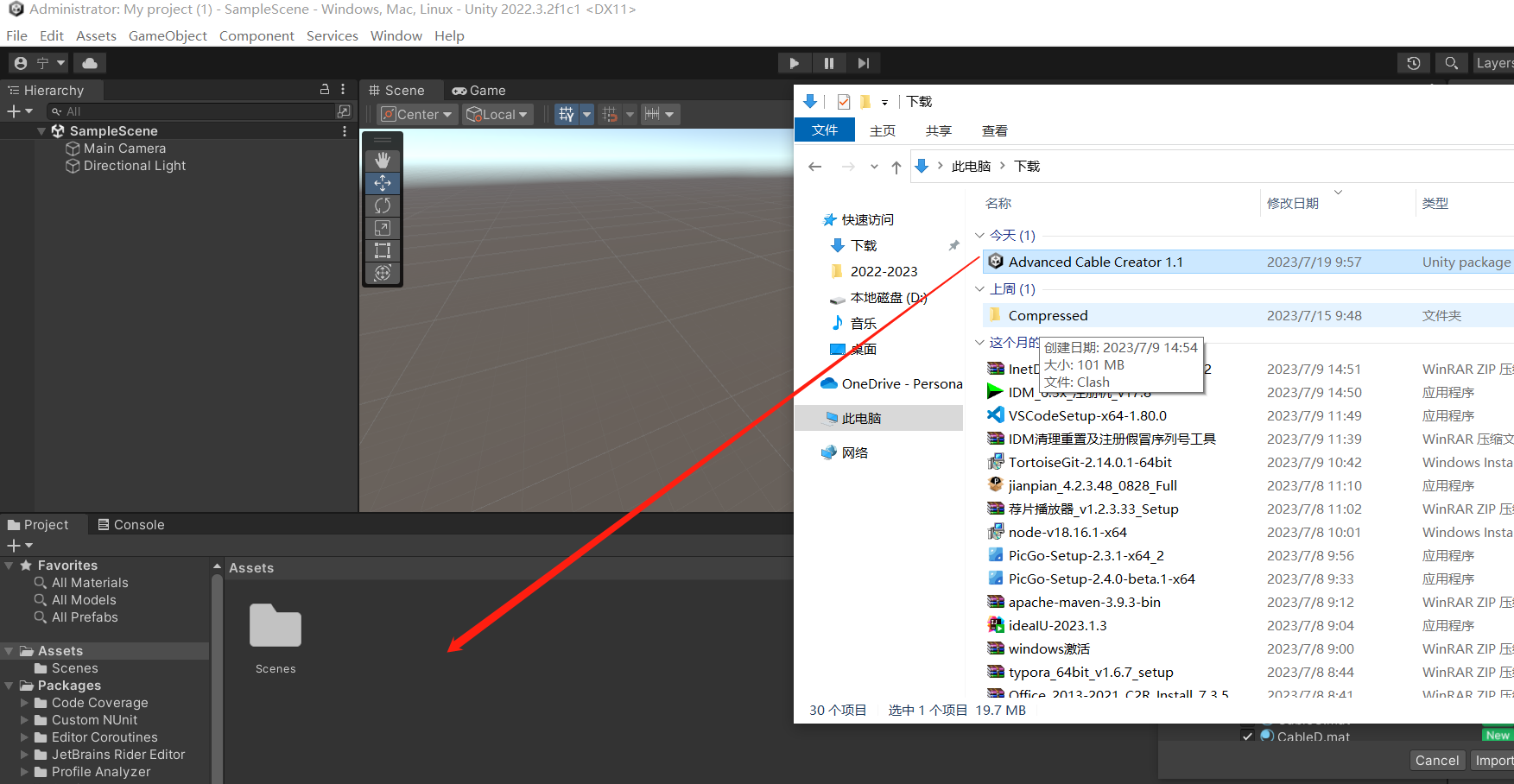Select the Move tool in Scene toolbar
Viewport: 1514px width, 784px height.
[x=383, y=183]
